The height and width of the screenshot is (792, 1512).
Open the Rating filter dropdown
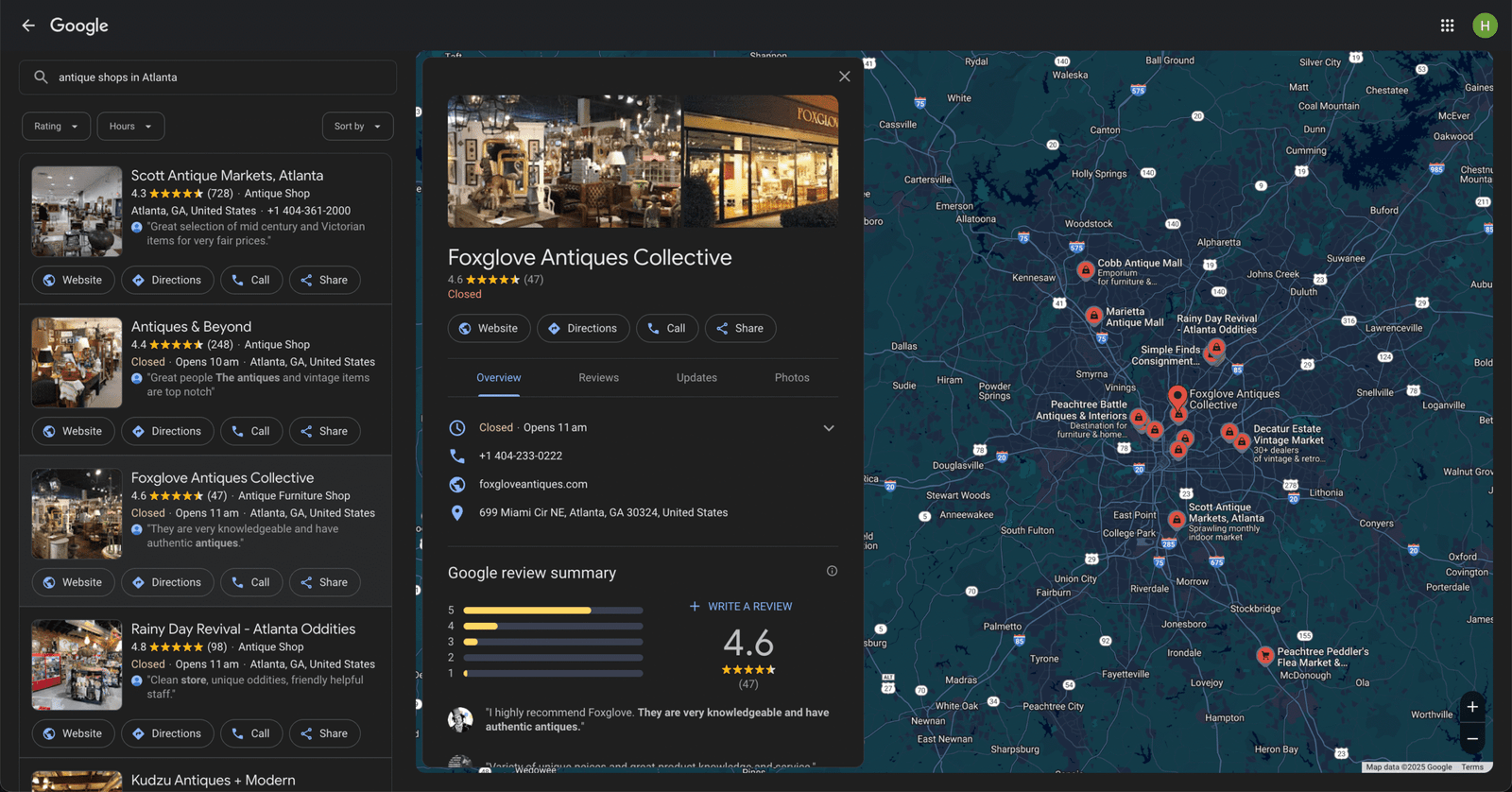coord(56,126)
